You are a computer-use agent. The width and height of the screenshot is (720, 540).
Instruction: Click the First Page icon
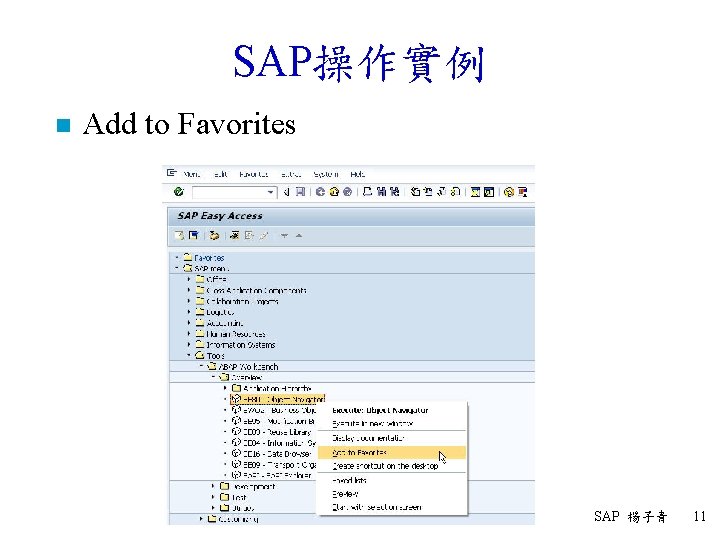(415, 192)
